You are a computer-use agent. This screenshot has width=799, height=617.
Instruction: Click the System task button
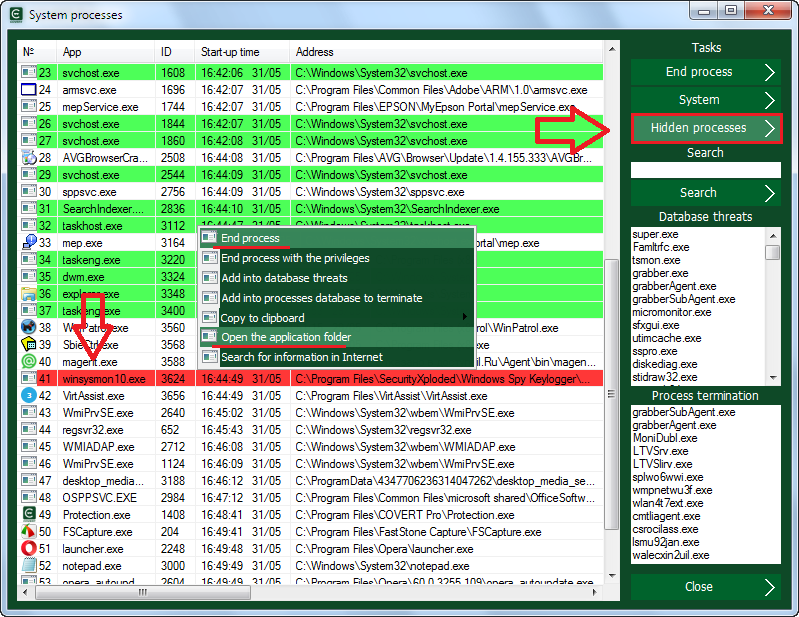pos(705,100)
